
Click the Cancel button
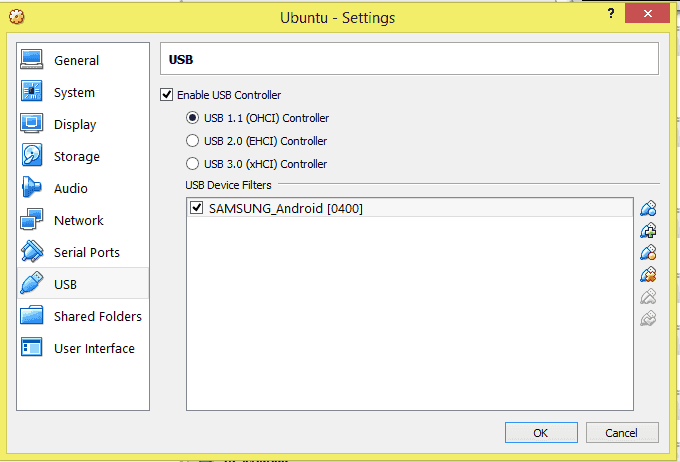click(x=622, y=433)
